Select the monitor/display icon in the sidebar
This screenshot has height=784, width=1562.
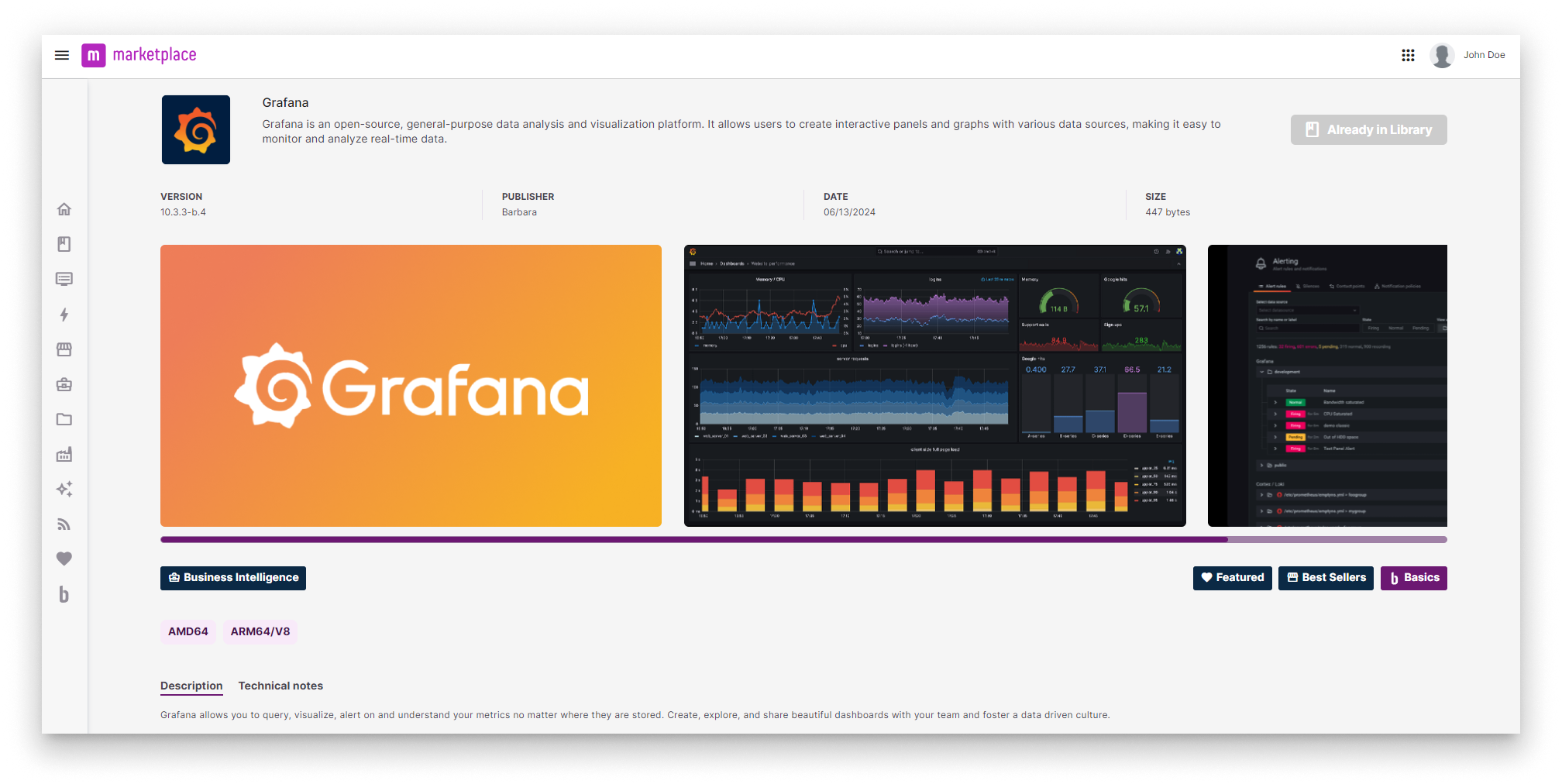click(x=64, y=279)
